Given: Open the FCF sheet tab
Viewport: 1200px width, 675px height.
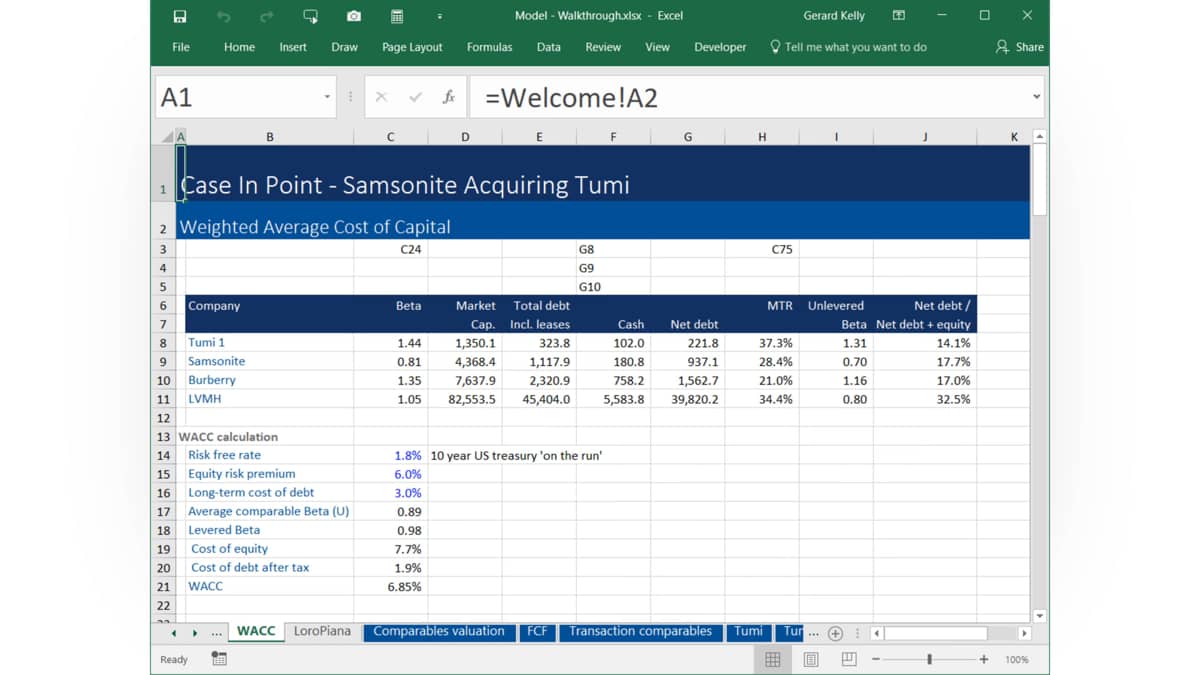Looking at the screenshot, I should 537,631.
